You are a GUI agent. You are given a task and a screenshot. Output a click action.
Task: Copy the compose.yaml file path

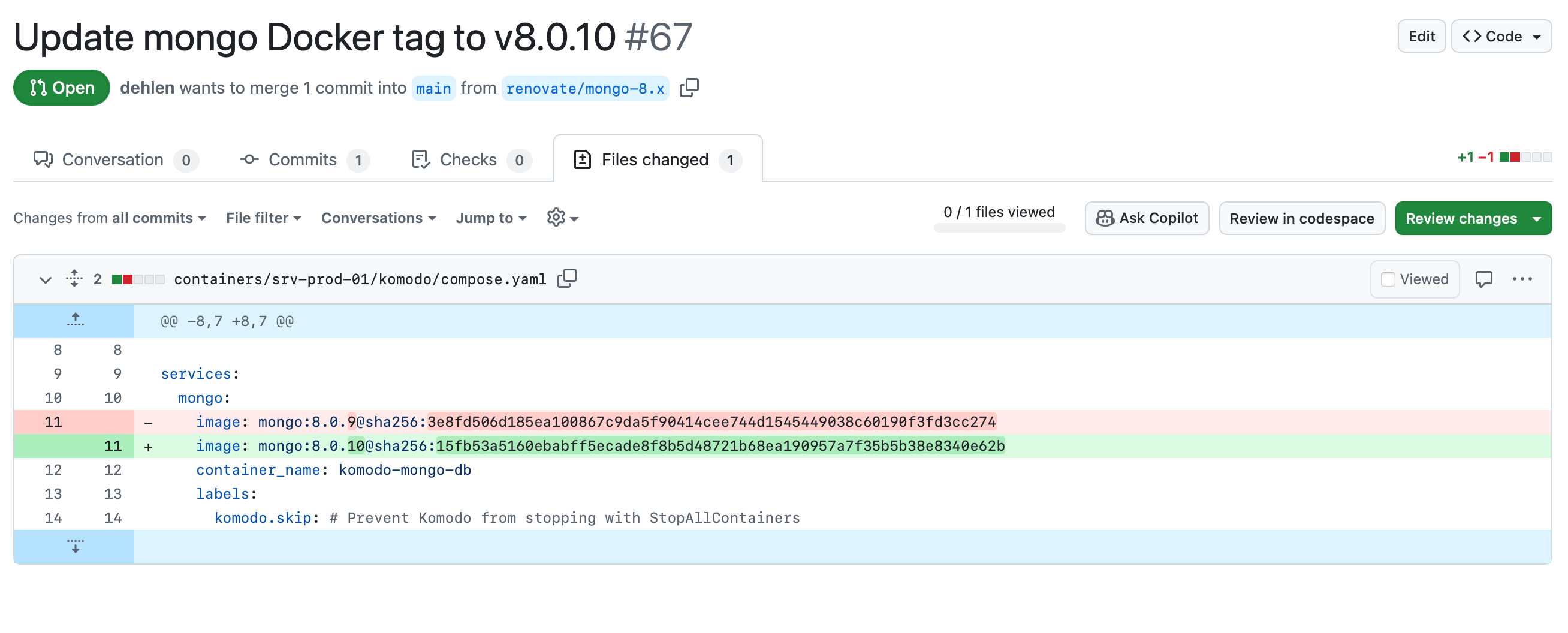click(x=566, y=278)
